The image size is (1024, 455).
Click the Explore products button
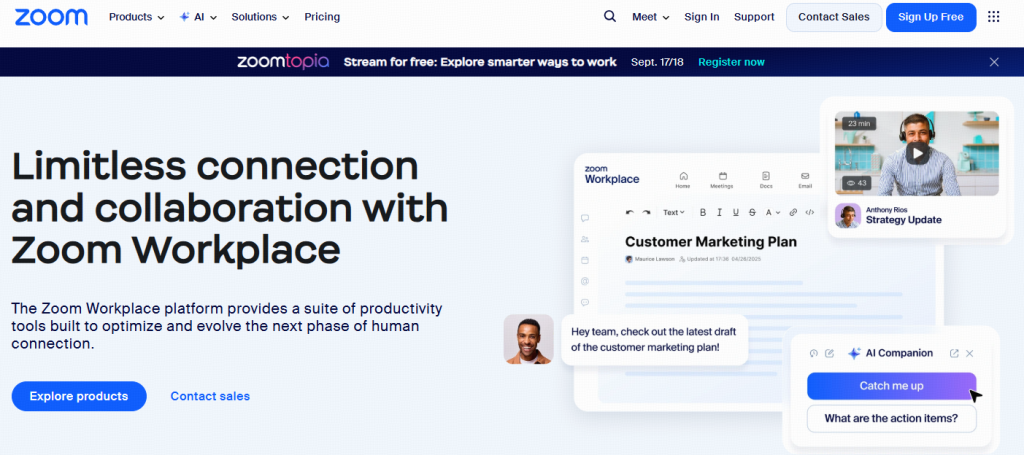point(79,396)
